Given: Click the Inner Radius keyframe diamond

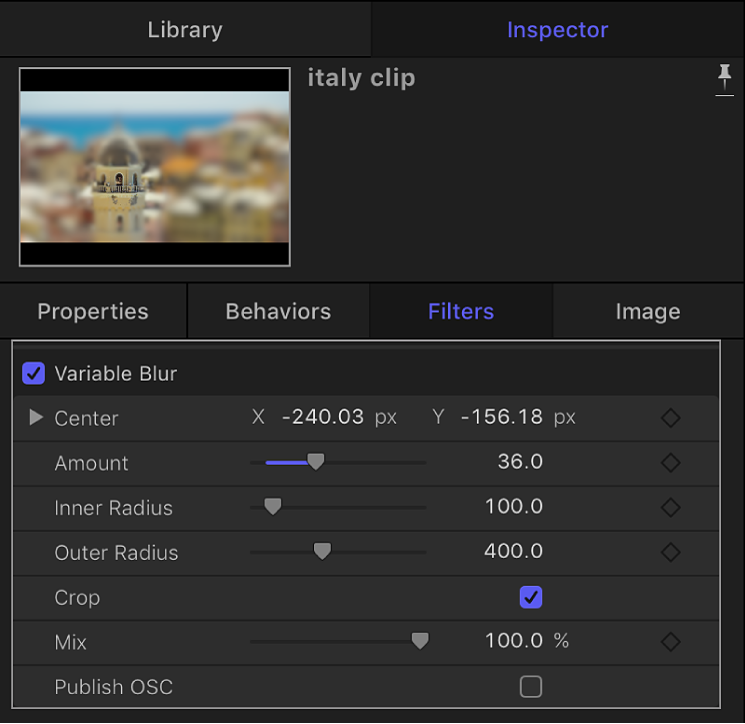Looking at the screenshot, I should [671, 507].
